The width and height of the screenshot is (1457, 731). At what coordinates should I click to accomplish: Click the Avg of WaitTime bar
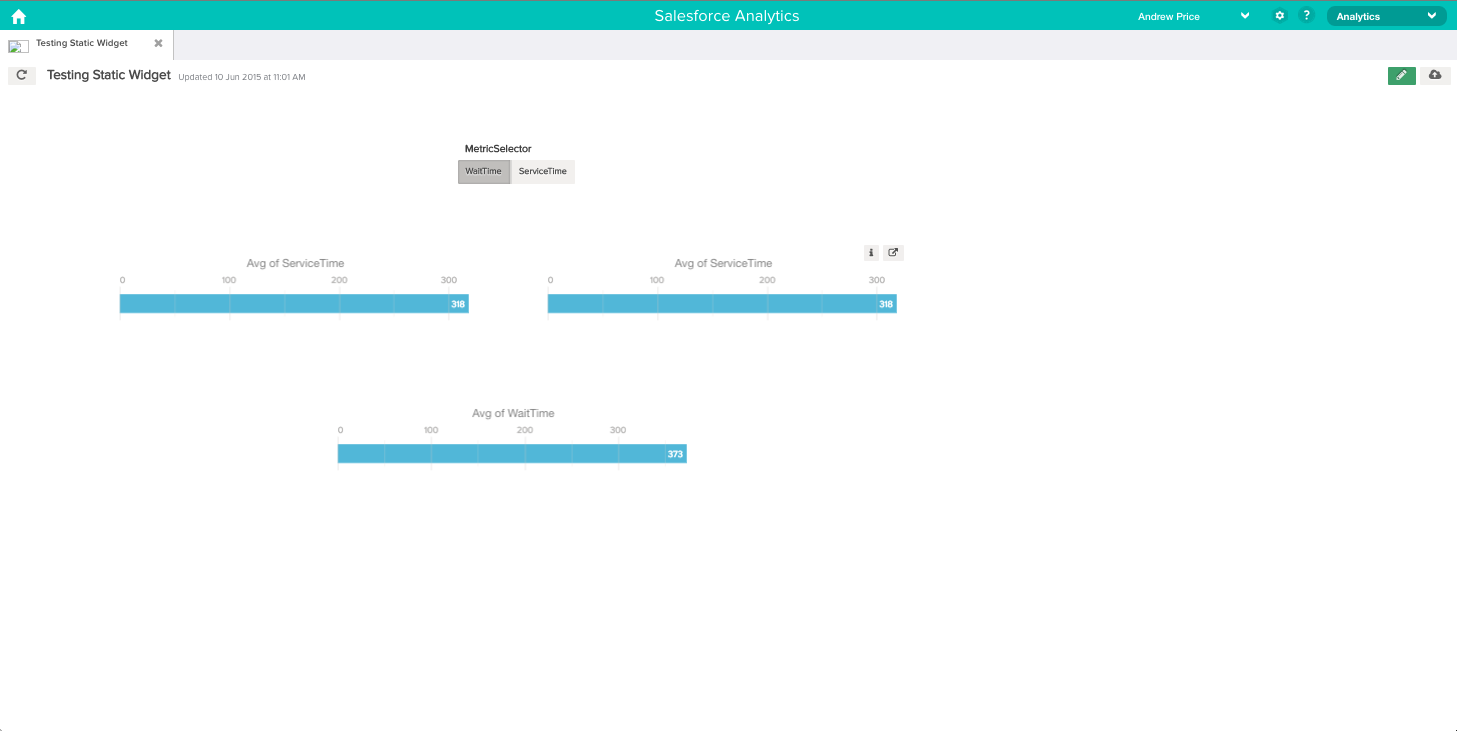tap(512, 454)
